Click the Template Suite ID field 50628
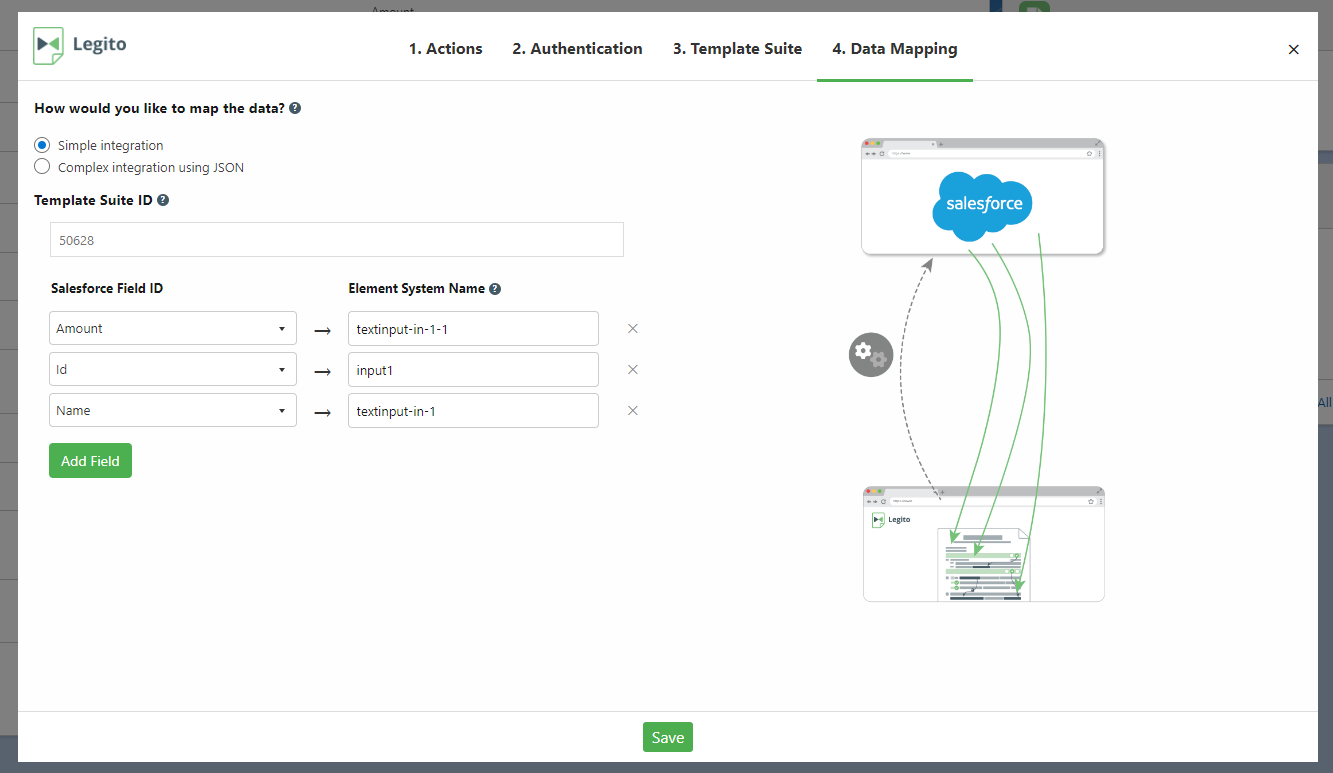1333x773 pixels. [337, 240]
